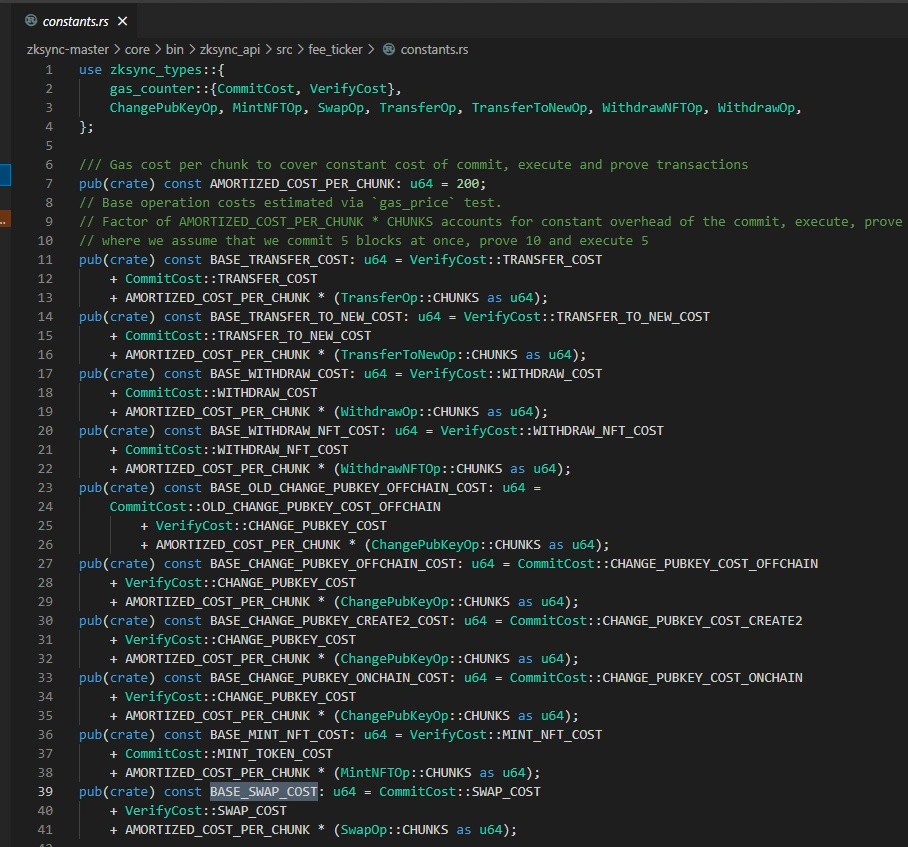908x847 pixels.
Task: Open zksync-master breadcrumb folder
Action: tap(66, 49)
